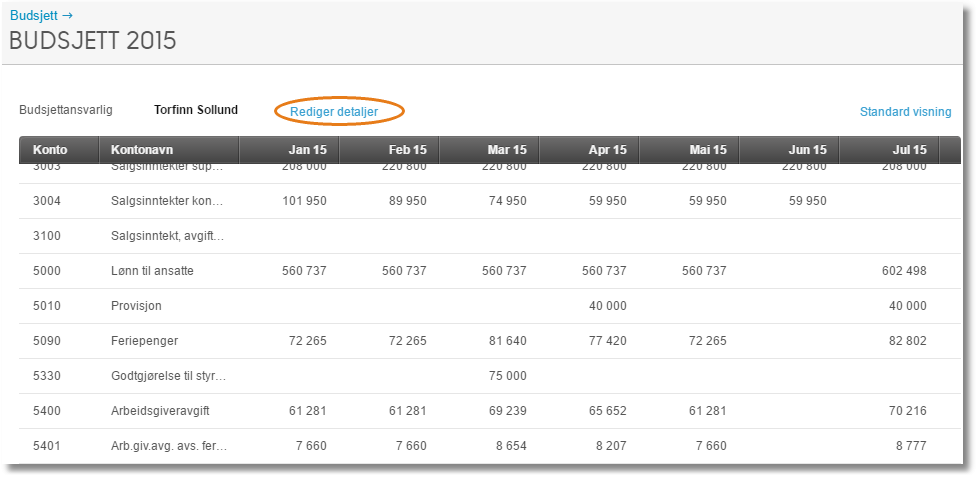This screenshot has height=478, width=977.
Task: Select the Feb 15 column header
Action: point(389,150)
